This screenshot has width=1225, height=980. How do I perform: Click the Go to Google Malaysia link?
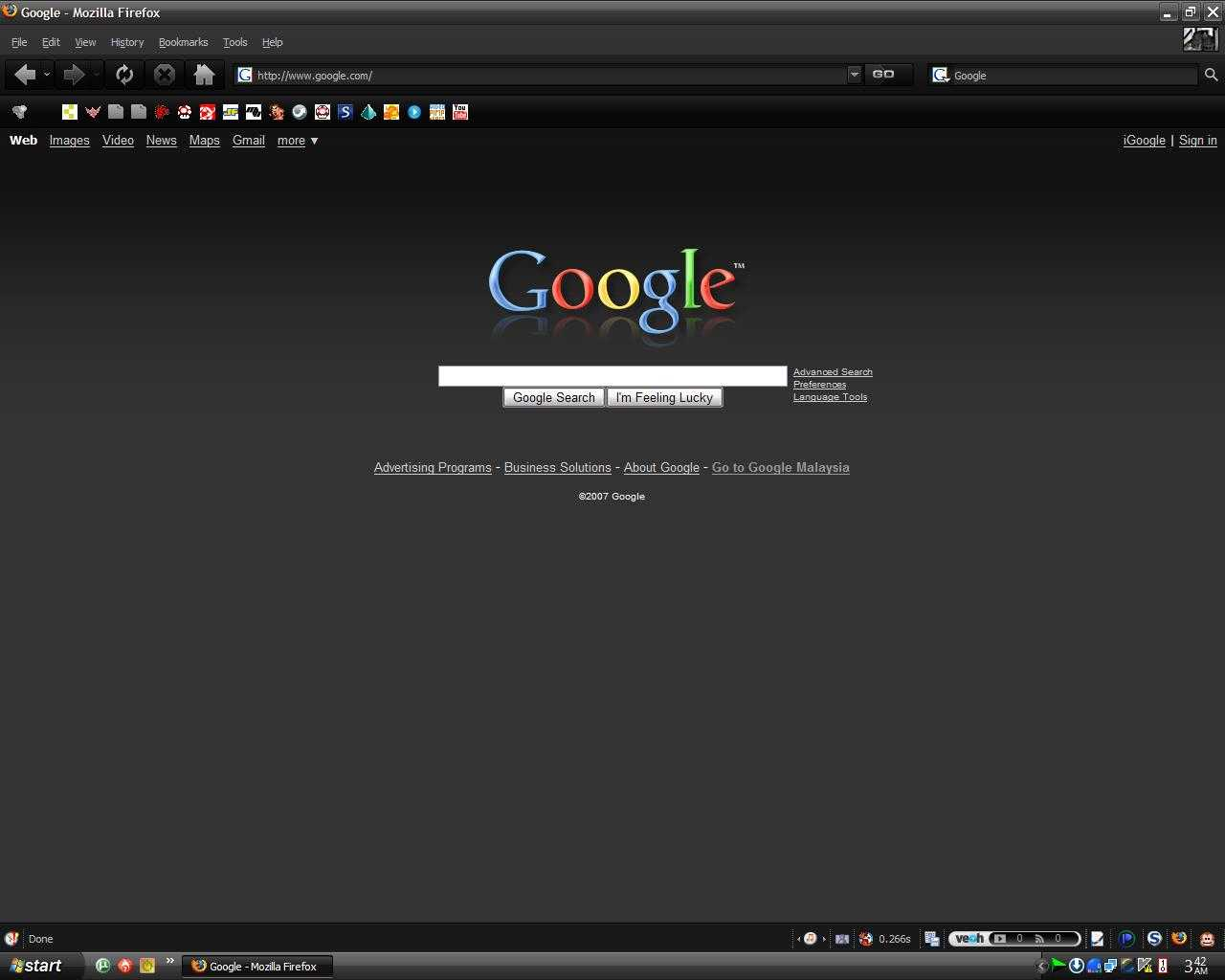pyautogui.click(x=780, y=468)
